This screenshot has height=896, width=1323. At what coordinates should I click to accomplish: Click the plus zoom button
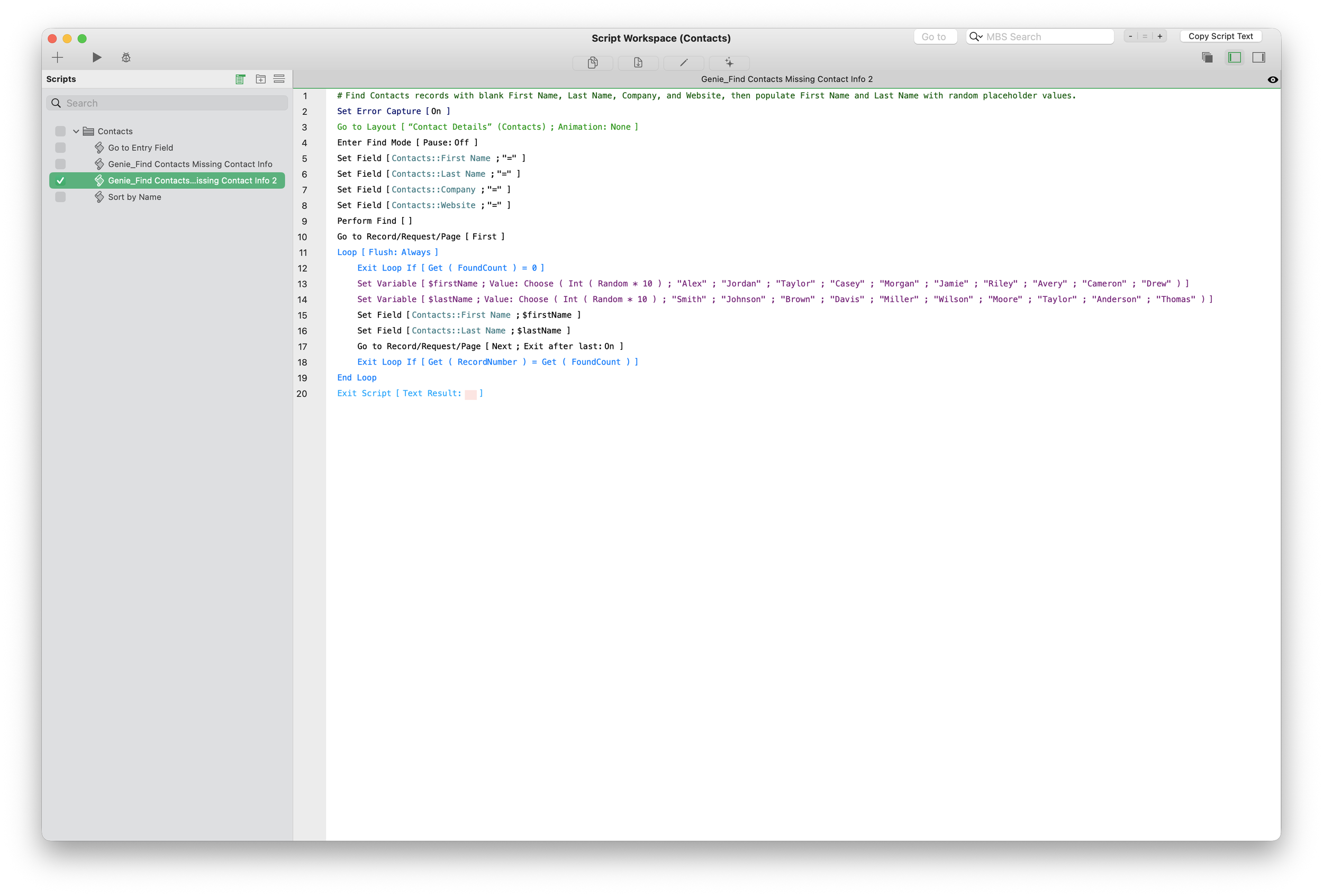click(1159, 37)
